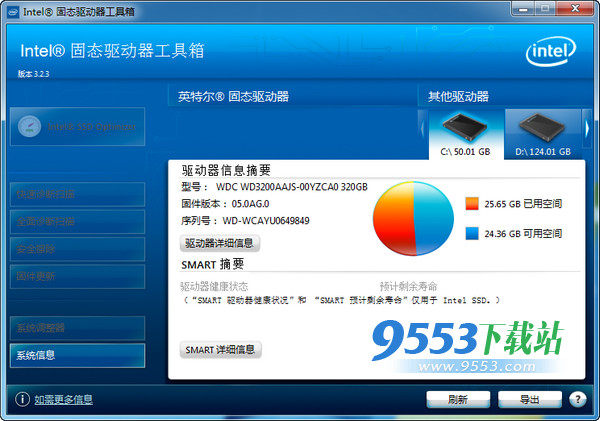The width and height of the screenshot is (600, 421).
Task: Open the 固件更新 option
Action: 77,276
